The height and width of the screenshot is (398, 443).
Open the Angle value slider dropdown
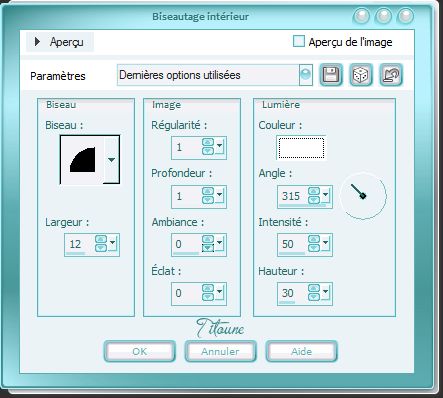point(325,195)
